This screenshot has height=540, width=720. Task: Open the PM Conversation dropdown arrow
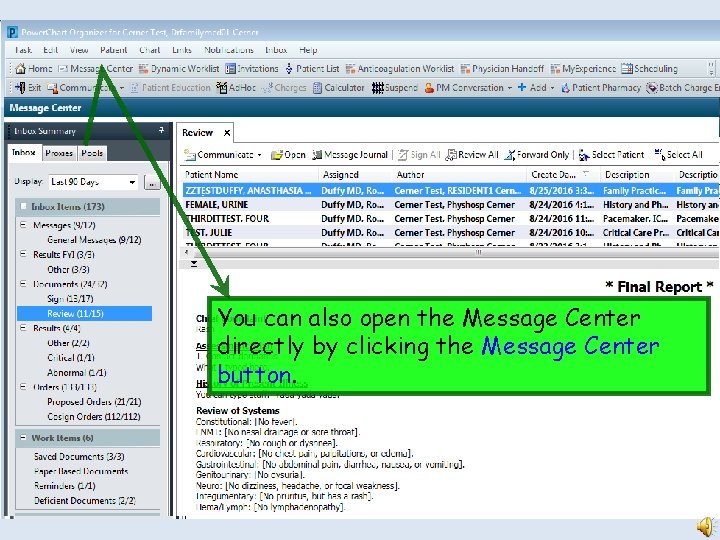tap(510, 87)
